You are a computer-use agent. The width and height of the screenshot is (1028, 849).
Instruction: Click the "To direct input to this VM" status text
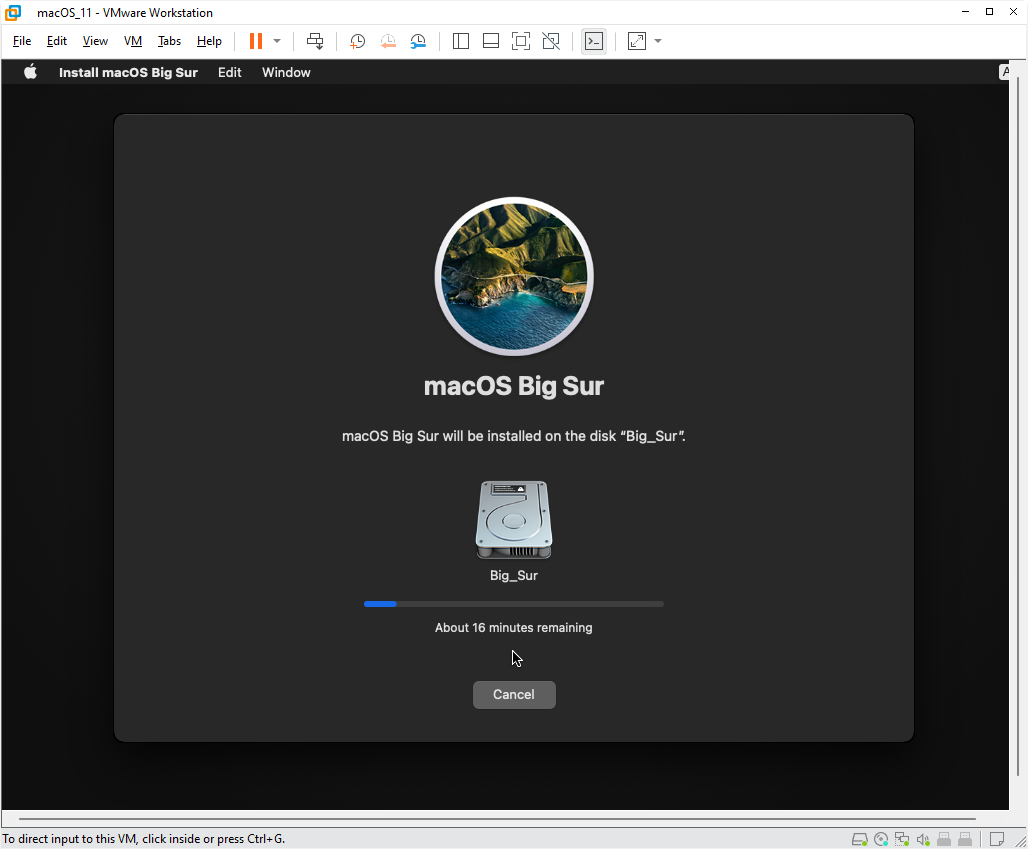pyautogui.click(x=144, y=839)
